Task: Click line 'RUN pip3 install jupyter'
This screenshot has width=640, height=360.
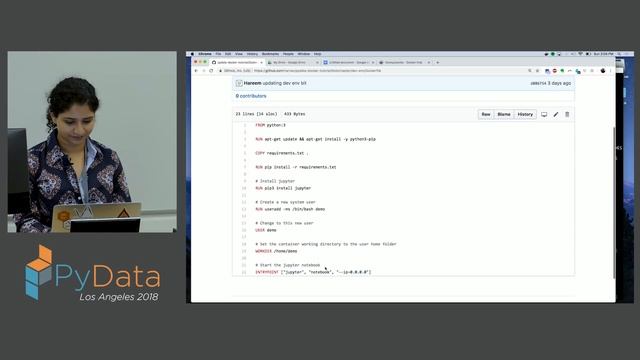Action: [283, 188]
